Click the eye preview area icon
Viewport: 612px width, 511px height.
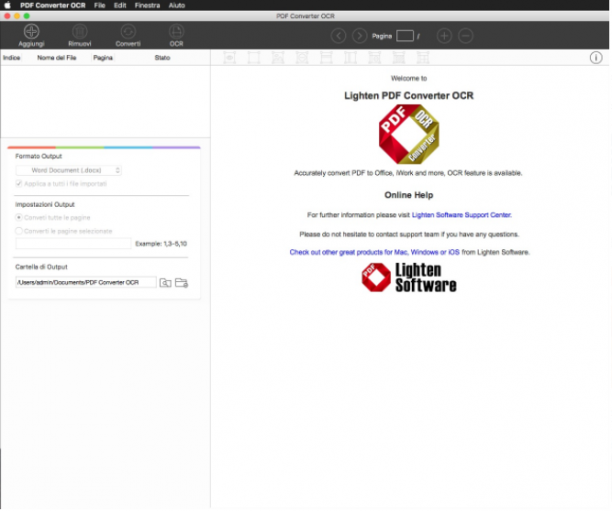230,58
